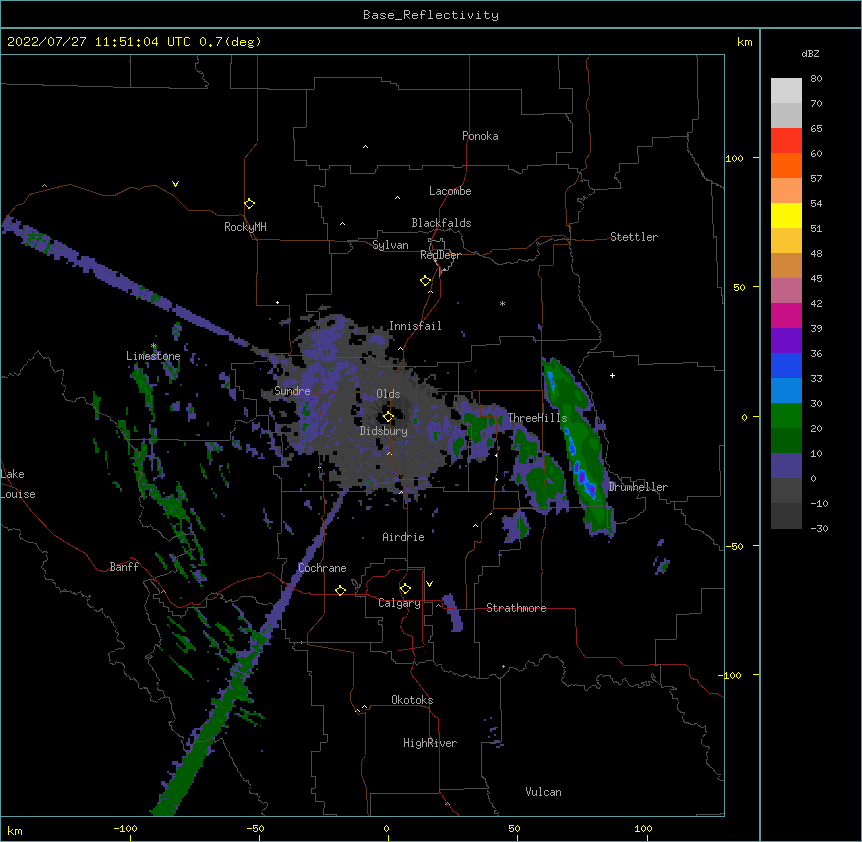Click the Olds town label
This screenshot has width=862, height=842.
click(x=388, y=394)
